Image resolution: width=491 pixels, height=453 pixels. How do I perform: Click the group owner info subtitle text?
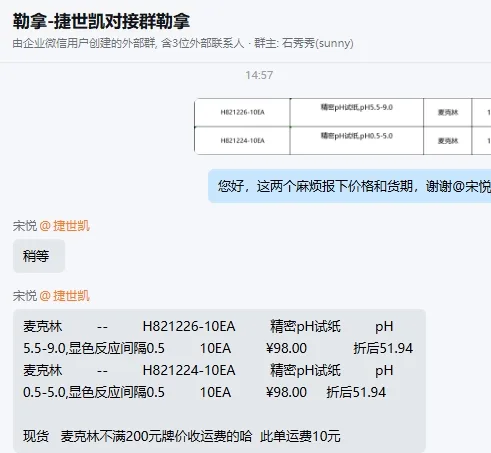183,43
